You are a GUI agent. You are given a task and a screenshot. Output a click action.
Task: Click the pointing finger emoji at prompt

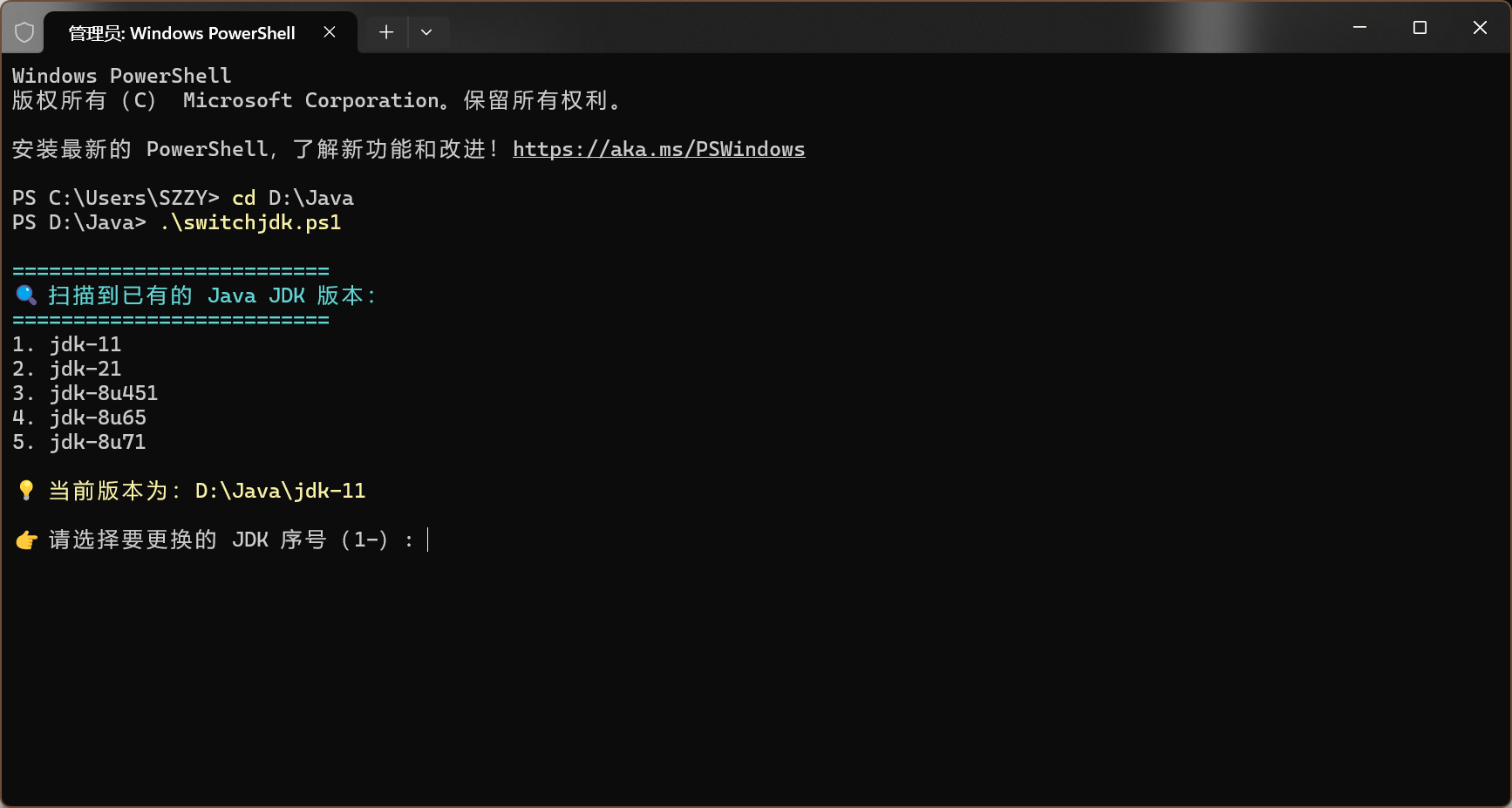tap(26, 540)
